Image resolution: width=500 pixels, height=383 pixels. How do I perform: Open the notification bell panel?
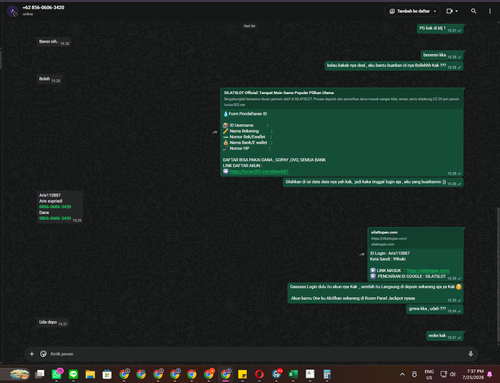click(x=490, y=374)
